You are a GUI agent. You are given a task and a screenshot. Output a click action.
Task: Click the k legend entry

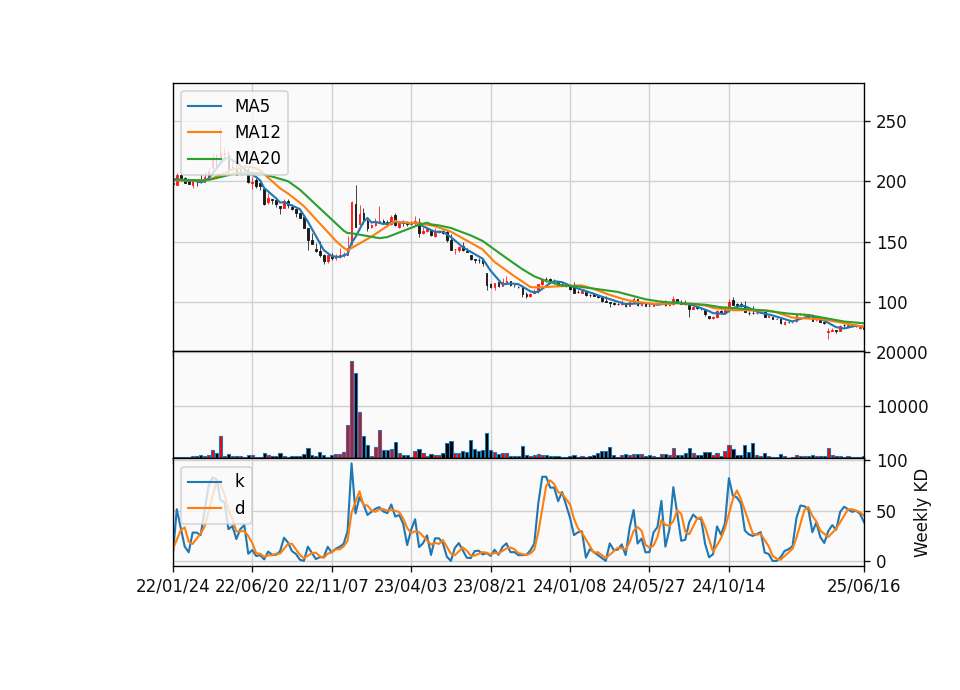click(x=239, y=481)
